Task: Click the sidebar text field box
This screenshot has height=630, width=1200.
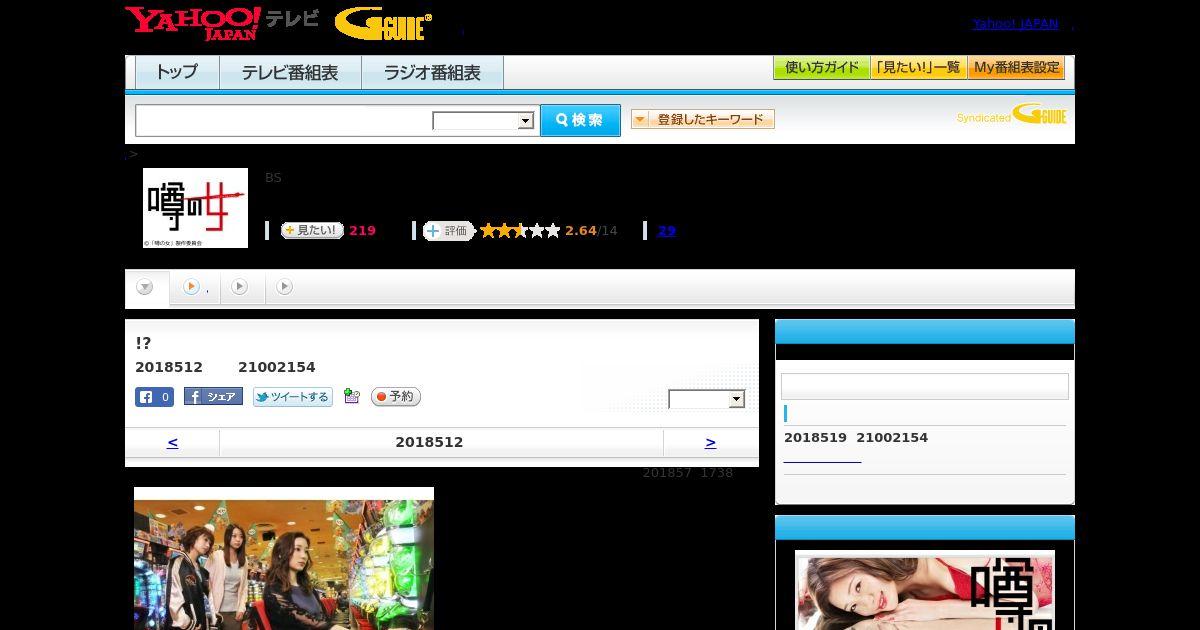Action: click(x=925, y=387)
